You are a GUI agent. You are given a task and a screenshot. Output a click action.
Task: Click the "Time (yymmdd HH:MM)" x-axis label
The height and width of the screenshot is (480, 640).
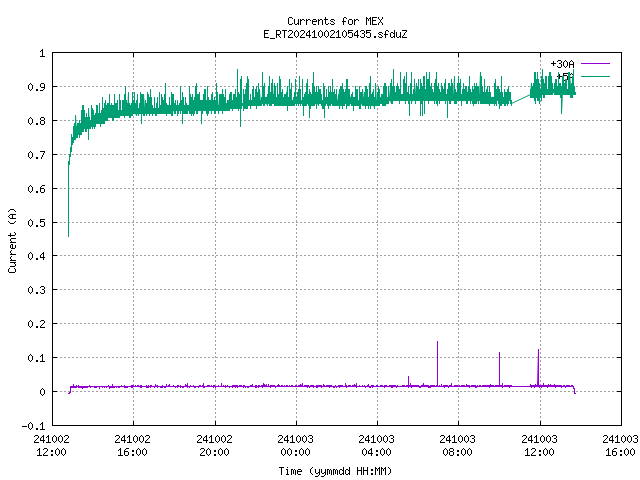point(335,471)
